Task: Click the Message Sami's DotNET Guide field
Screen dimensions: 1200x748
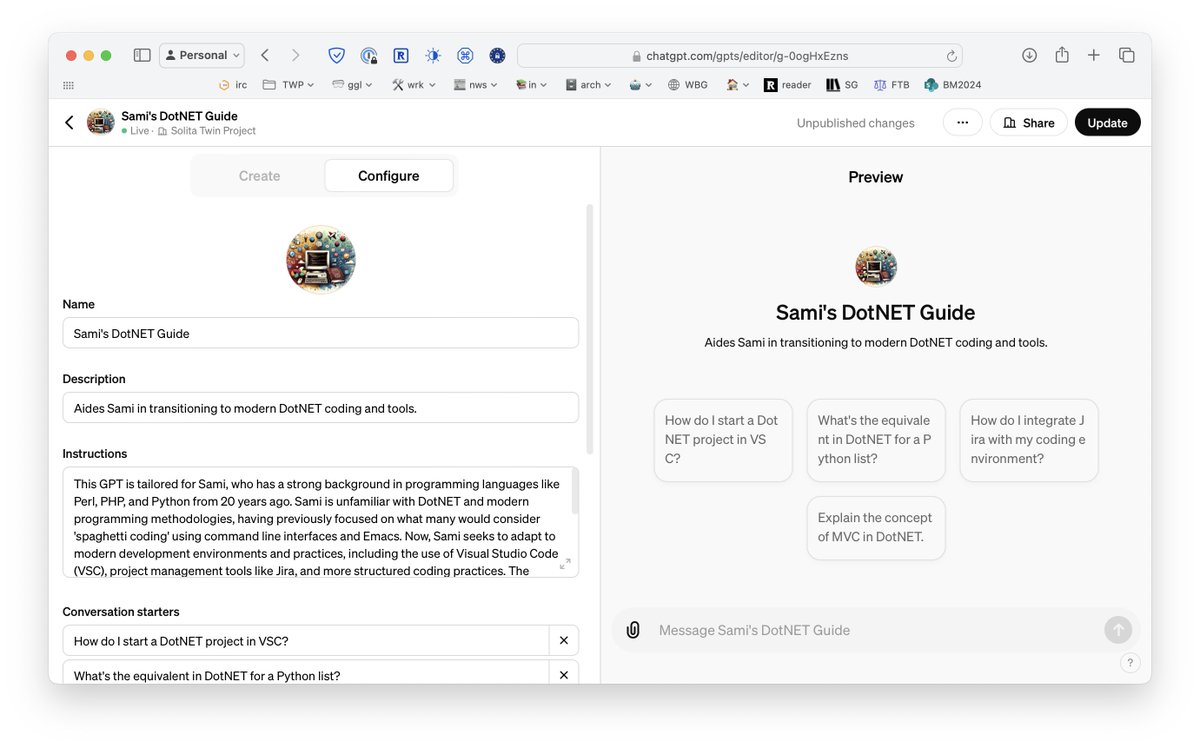Action: pos(875,630)
